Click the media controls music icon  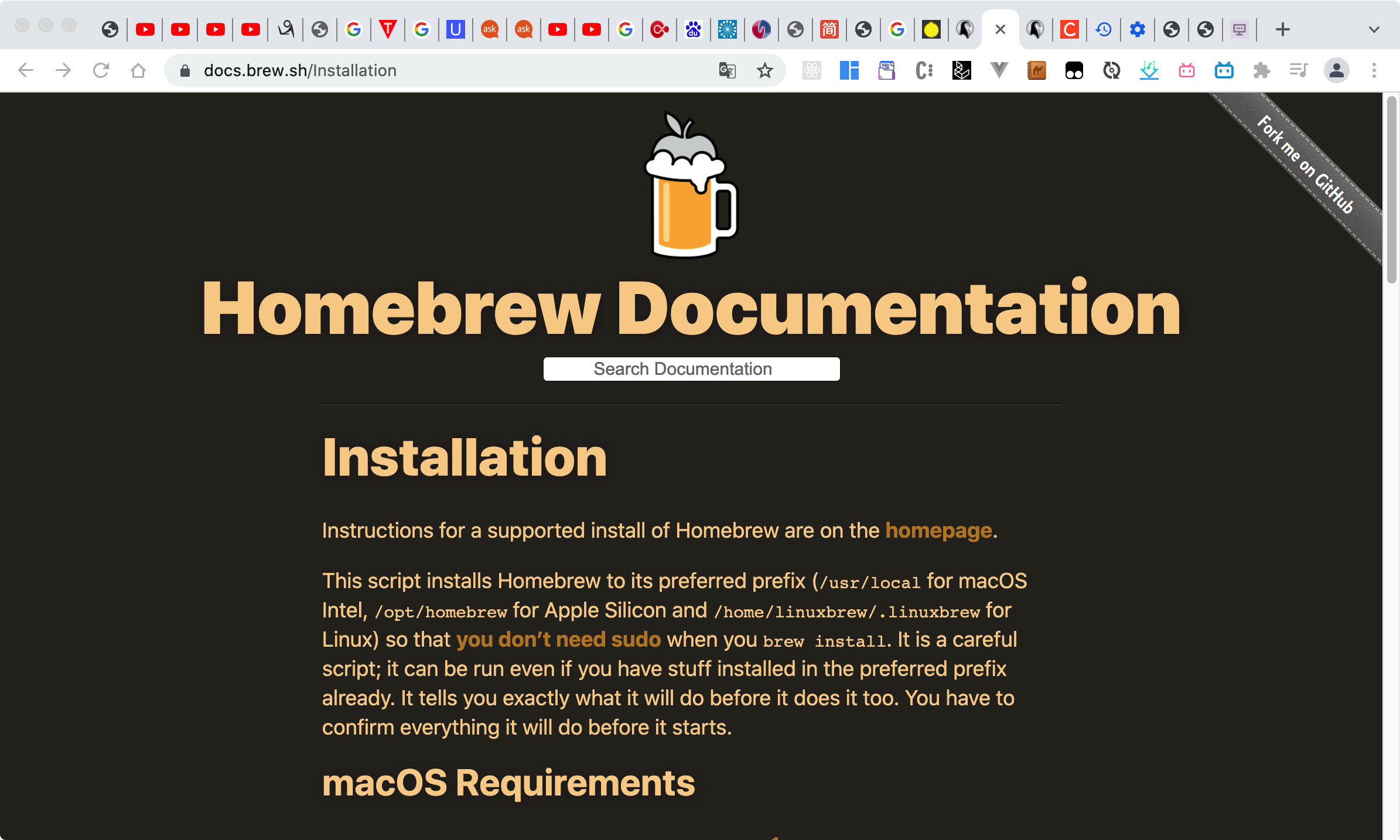coord(1299,71)
